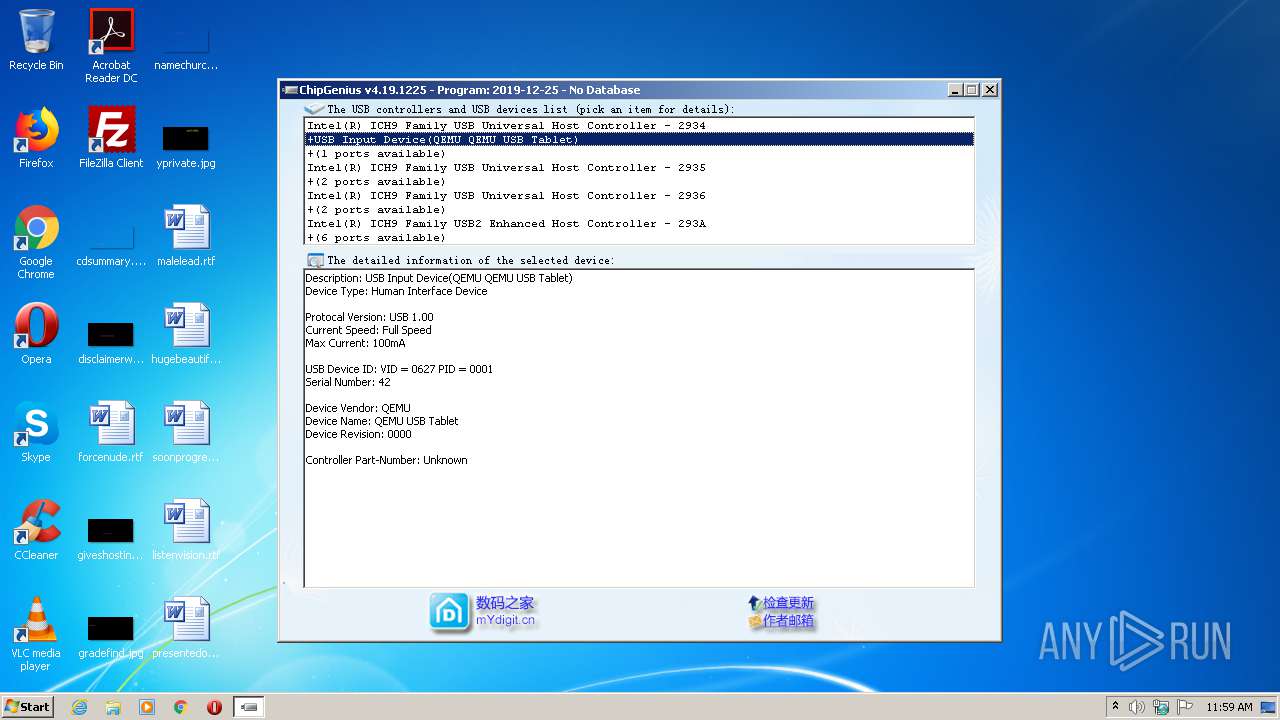Open the Recycle Bin desktop icon

[x=36, y=38]
